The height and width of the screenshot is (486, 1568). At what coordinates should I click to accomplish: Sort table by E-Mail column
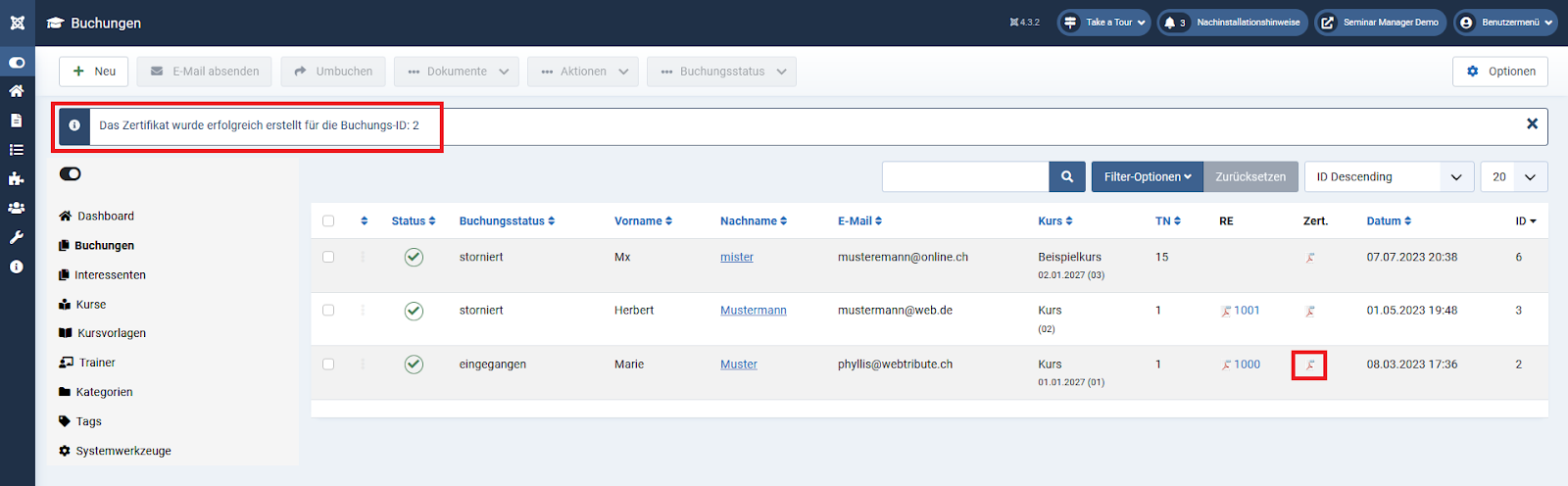(x=859, y=221)
